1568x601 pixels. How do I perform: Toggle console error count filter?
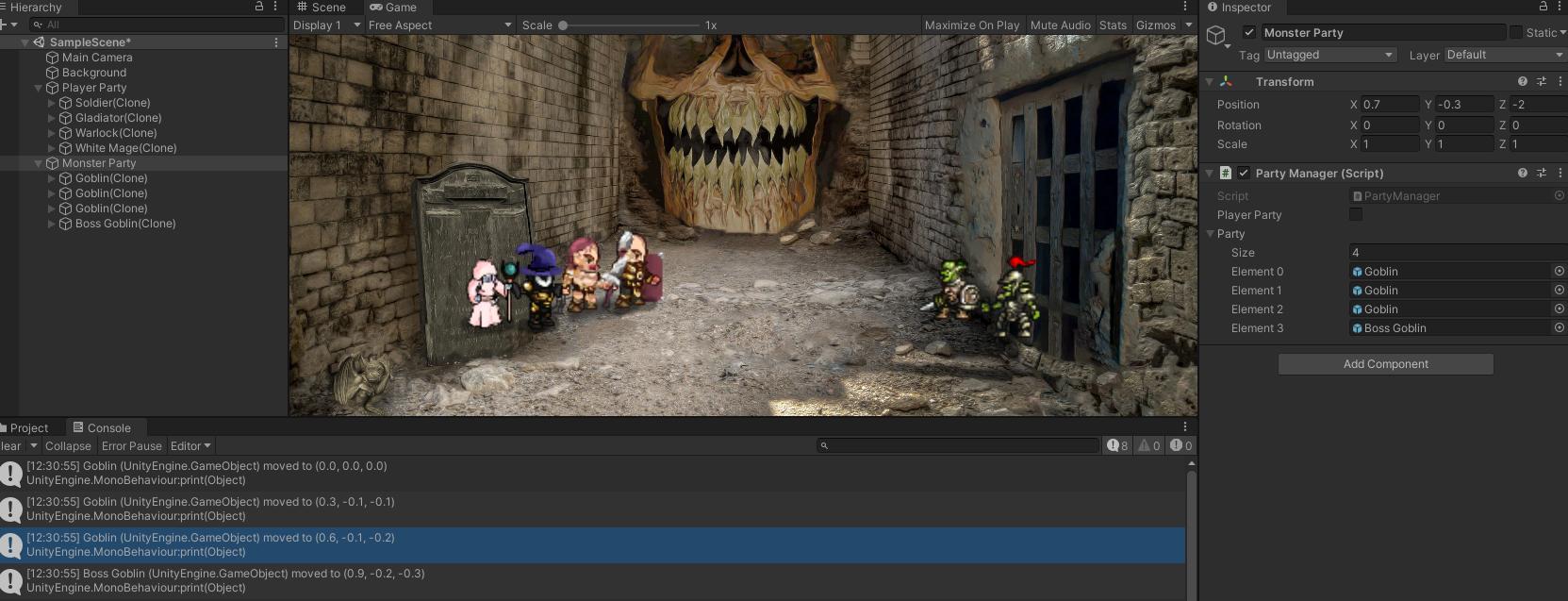(x=1180, y=446)
